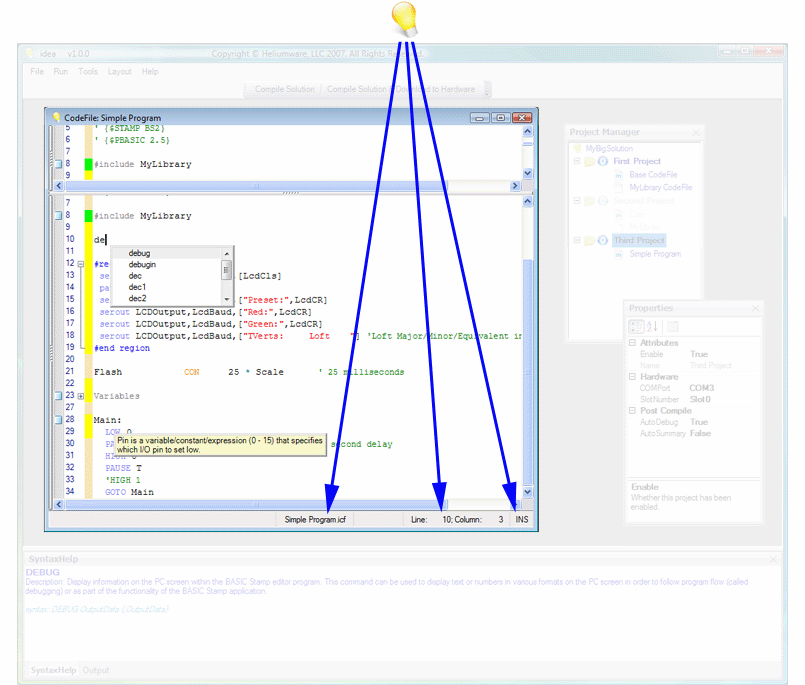Click the Third Project folder icon
The height and width of the screenshot is (685, 805).
(590, 240)
